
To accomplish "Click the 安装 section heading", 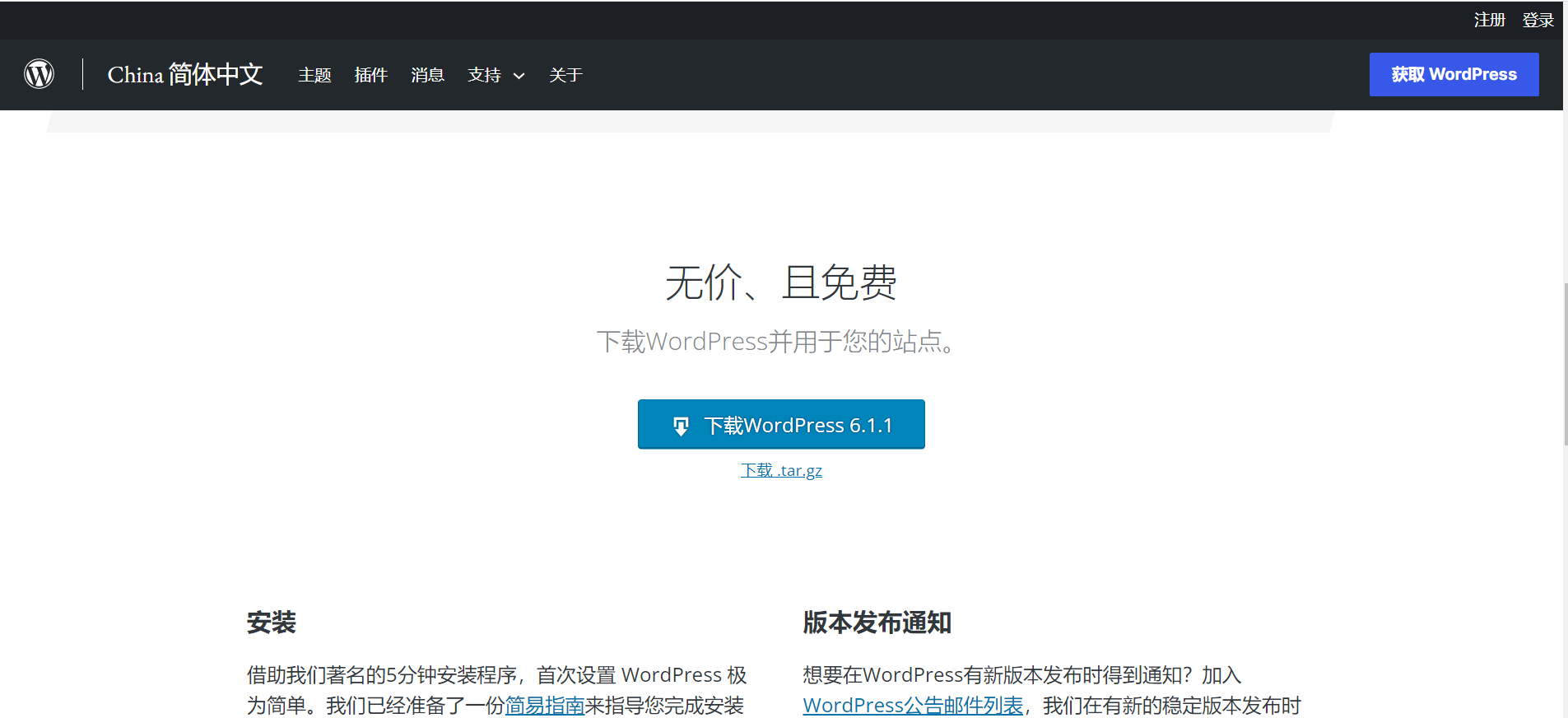I will click(271, 622).
